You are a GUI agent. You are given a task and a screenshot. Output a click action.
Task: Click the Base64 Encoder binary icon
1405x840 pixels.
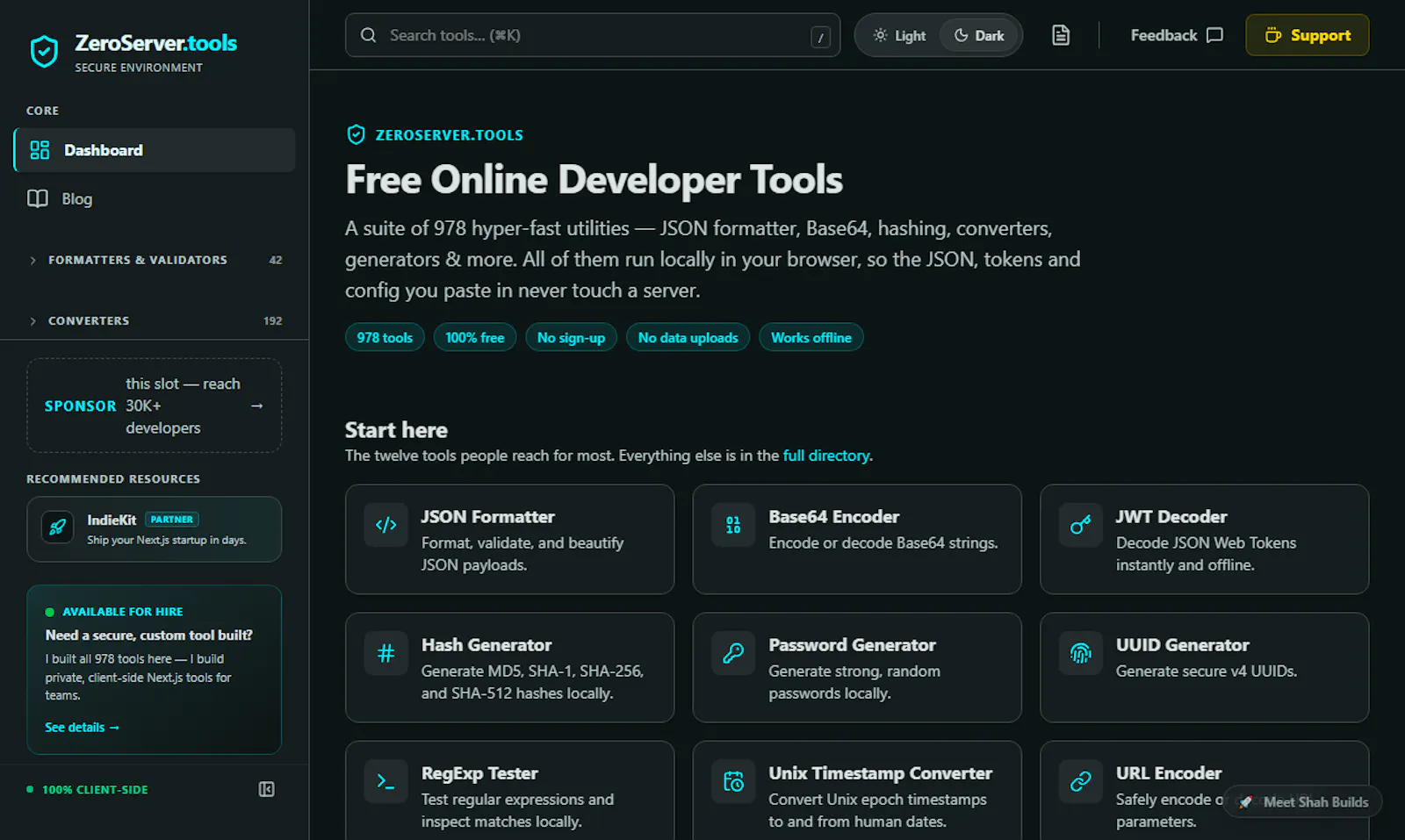pyautogui.click(x=733, y=525)
